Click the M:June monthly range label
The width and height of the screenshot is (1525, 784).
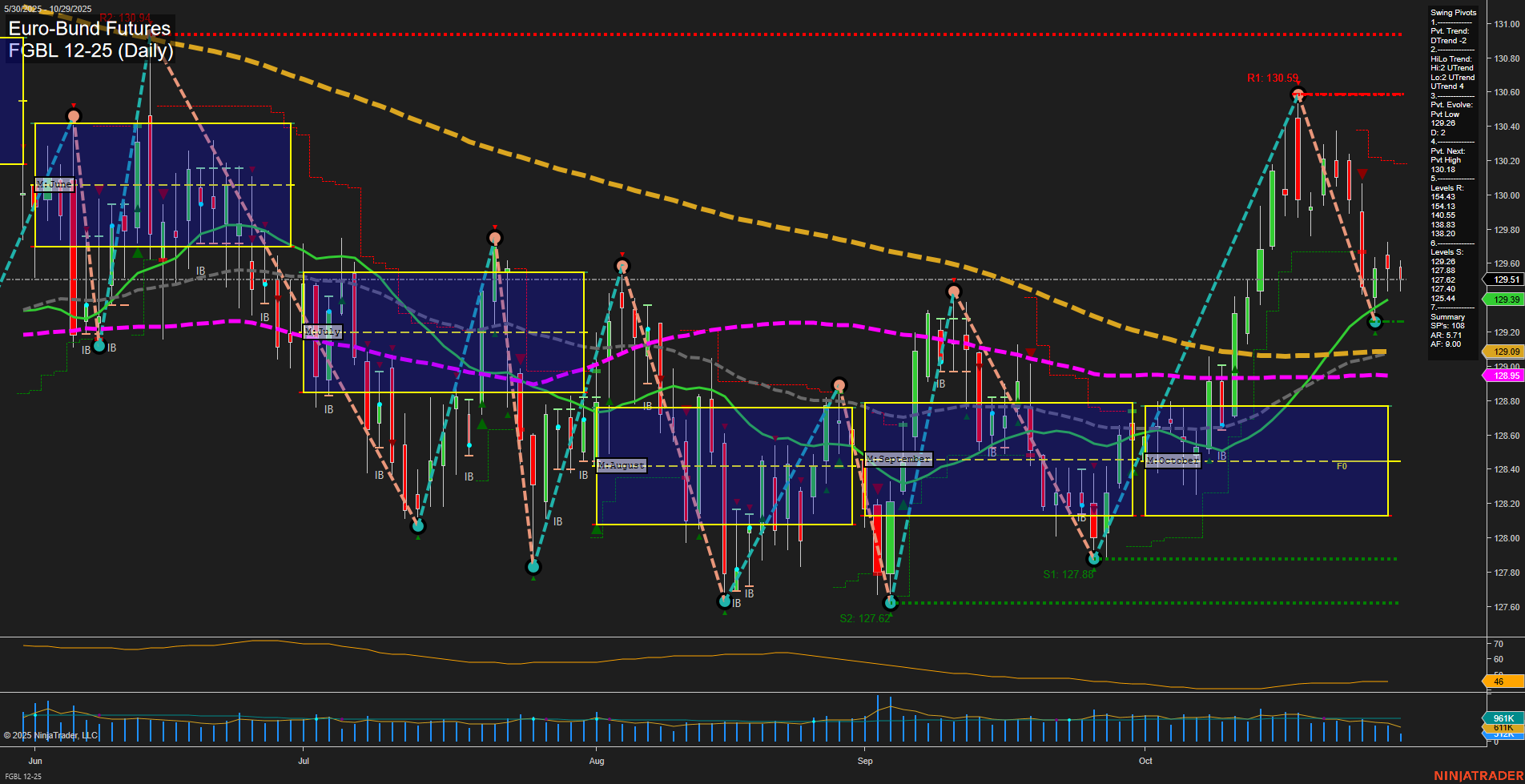56,186
